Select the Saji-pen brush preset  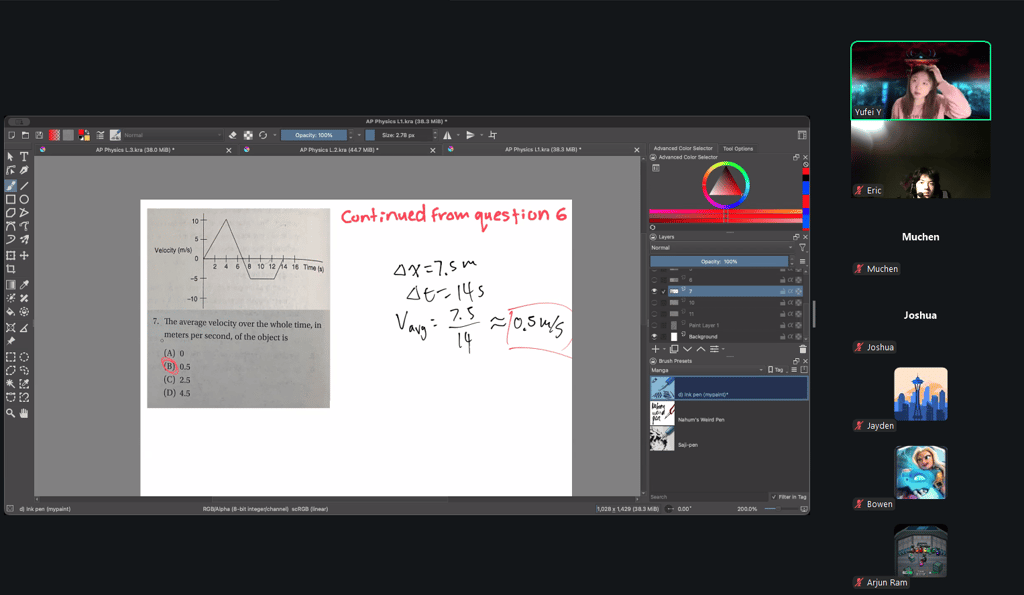[687, 444]
